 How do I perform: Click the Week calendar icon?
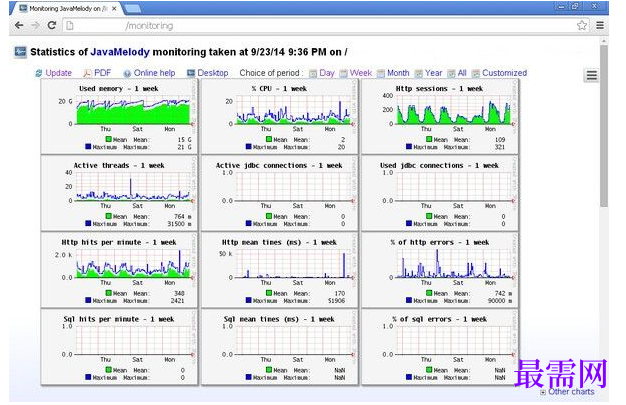343,73
